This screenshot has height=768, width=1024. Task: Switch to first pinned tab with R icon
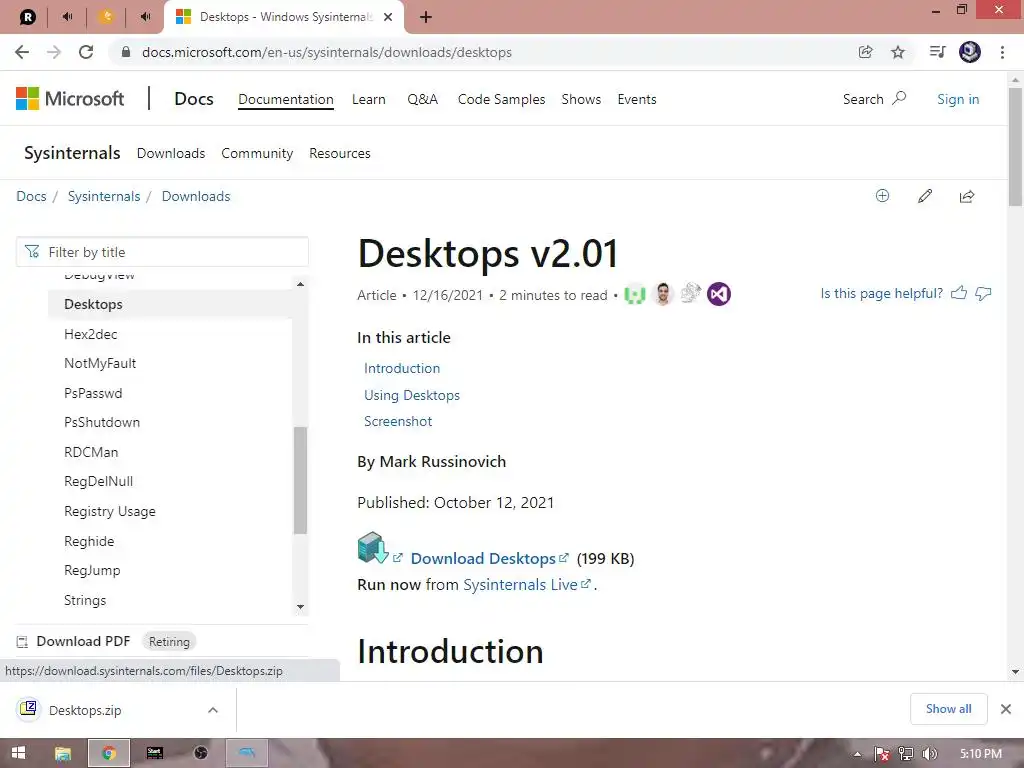[x=27, y=17]
